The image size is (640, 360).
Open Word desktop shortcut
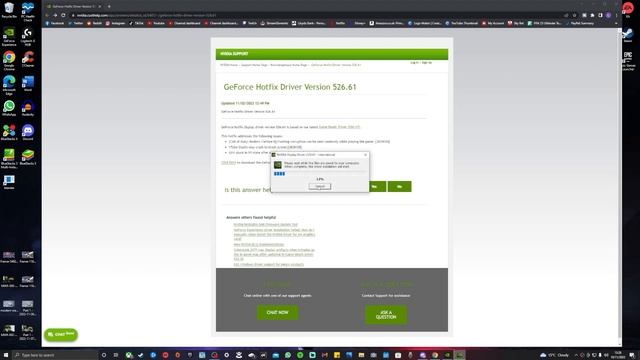click(x=28, y=84)
